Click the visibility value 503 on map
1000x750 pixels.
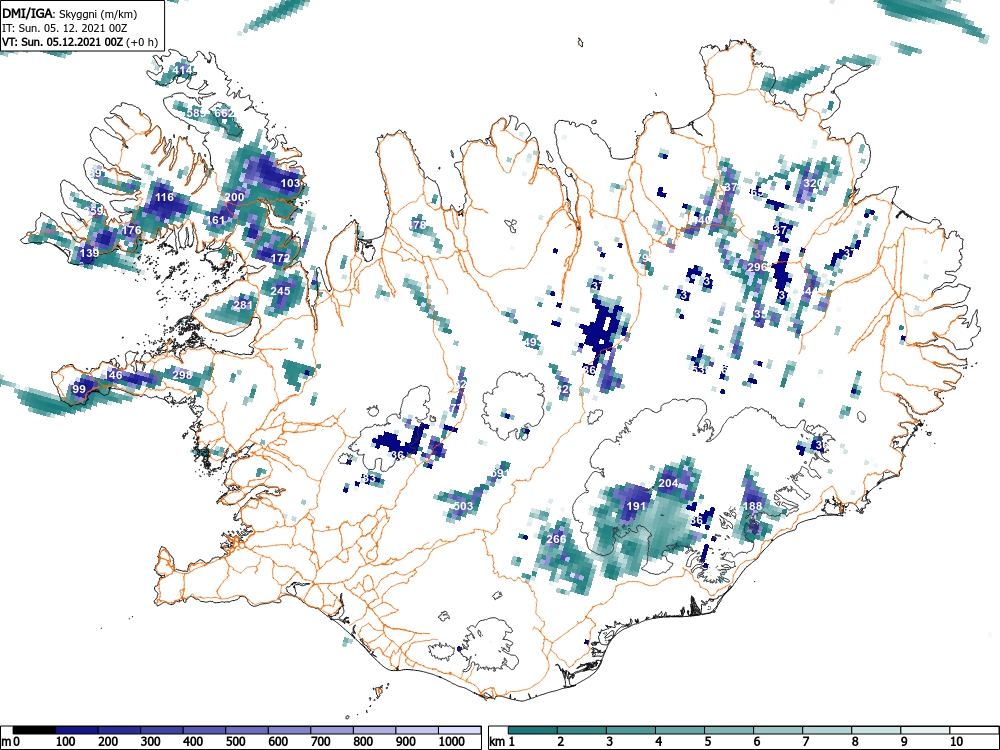(x=464, y=506)
